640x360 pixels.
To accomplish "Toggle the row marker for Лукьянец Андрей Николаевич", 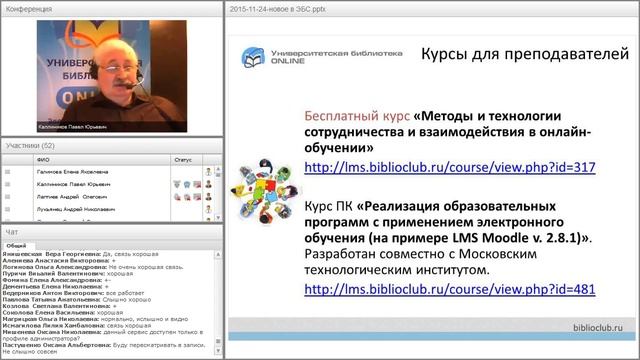I will pos(7,209).
